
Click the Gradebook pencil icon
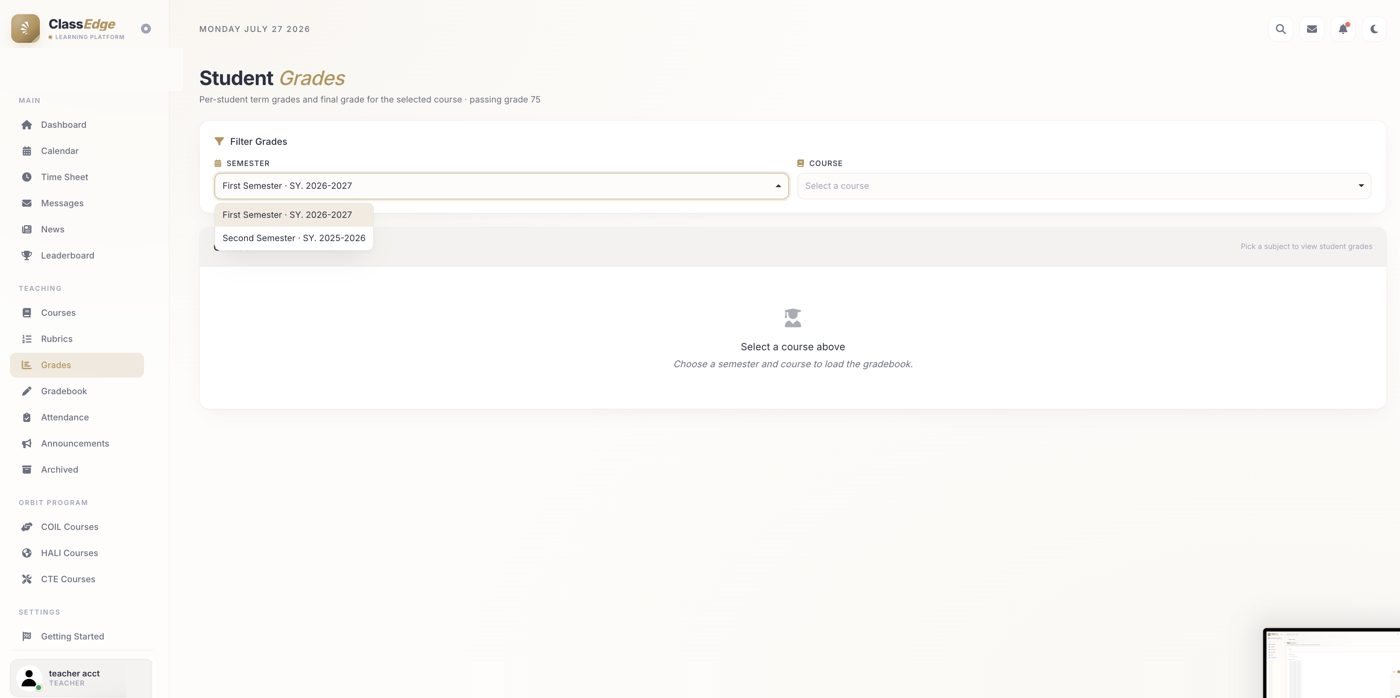(27, 391)
